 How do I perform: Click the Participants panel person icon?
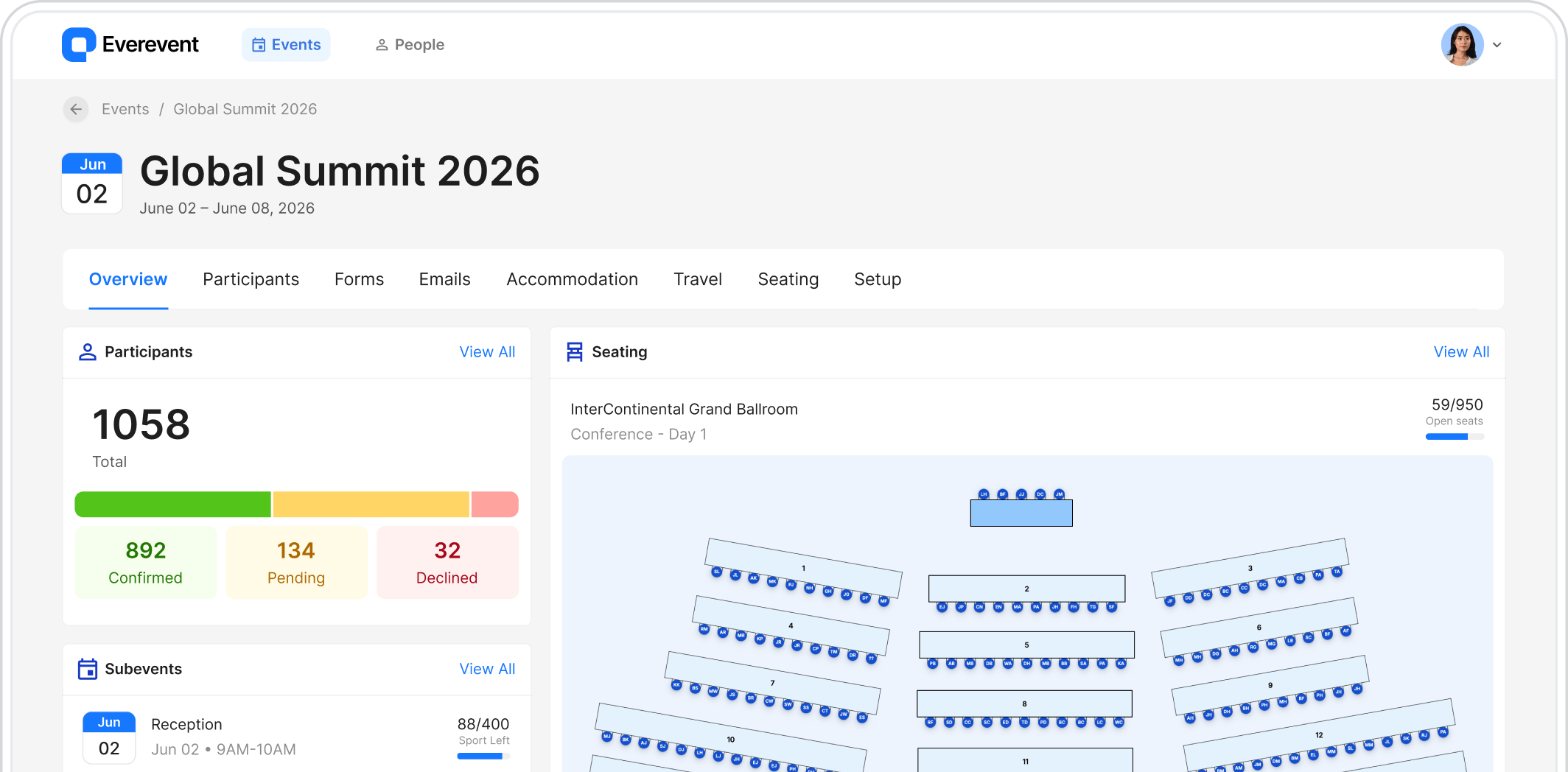click(88, 352)
